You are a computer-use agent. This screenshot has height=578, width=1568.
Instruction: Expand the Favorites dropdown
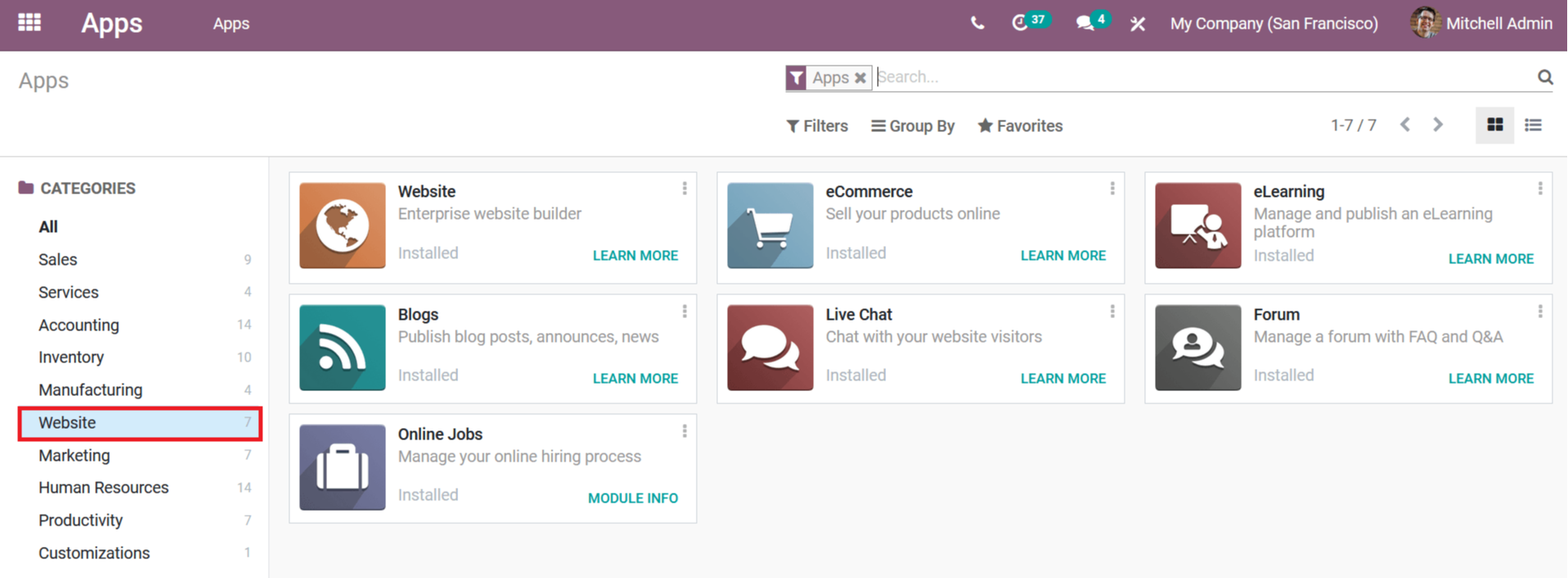pyautogui.click(x=1020, y=126)
